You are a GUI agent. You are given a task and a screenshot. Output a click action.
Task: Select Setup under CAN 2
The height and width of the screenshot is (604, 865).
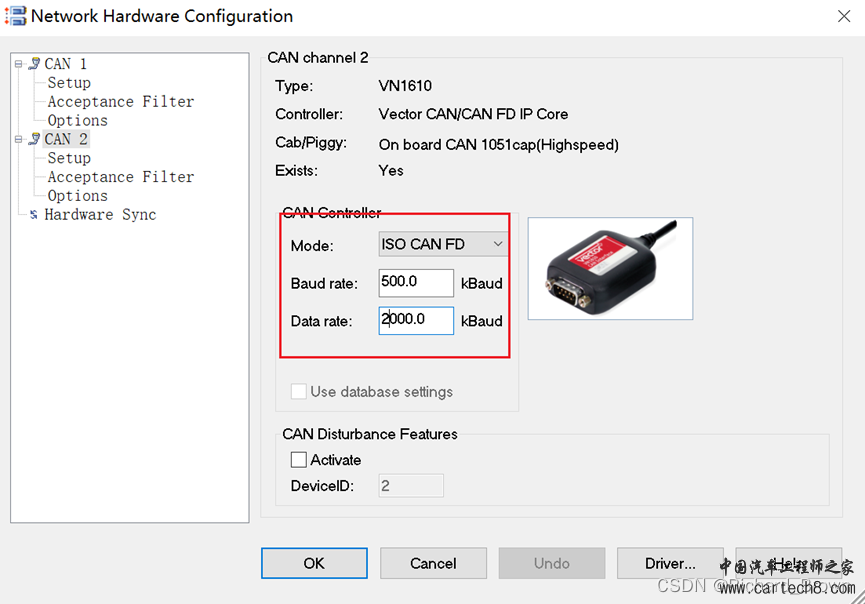coord(67,157)
